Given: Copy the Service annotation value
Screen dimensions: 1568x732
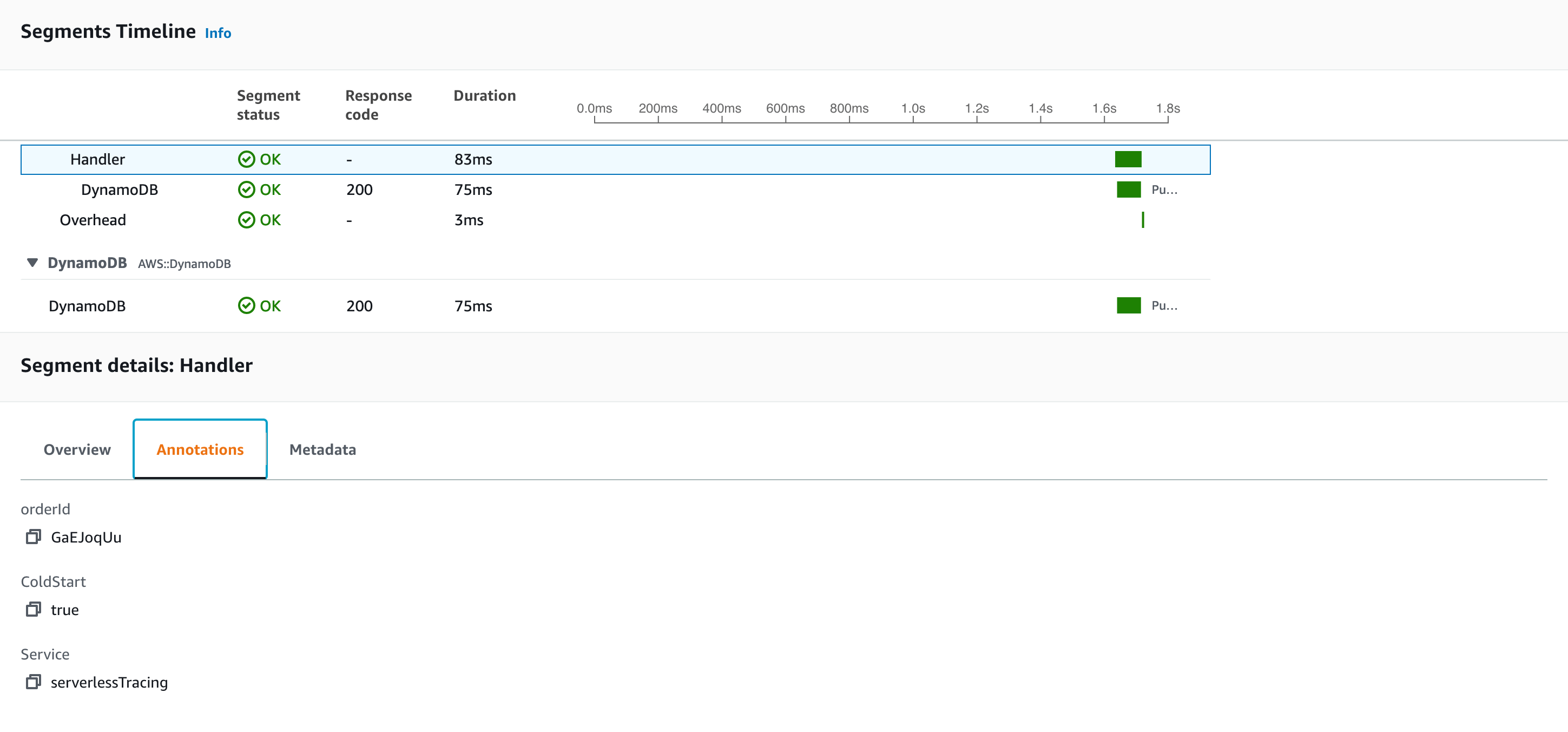Looking at the screenshot, I should tap(33, 682).
